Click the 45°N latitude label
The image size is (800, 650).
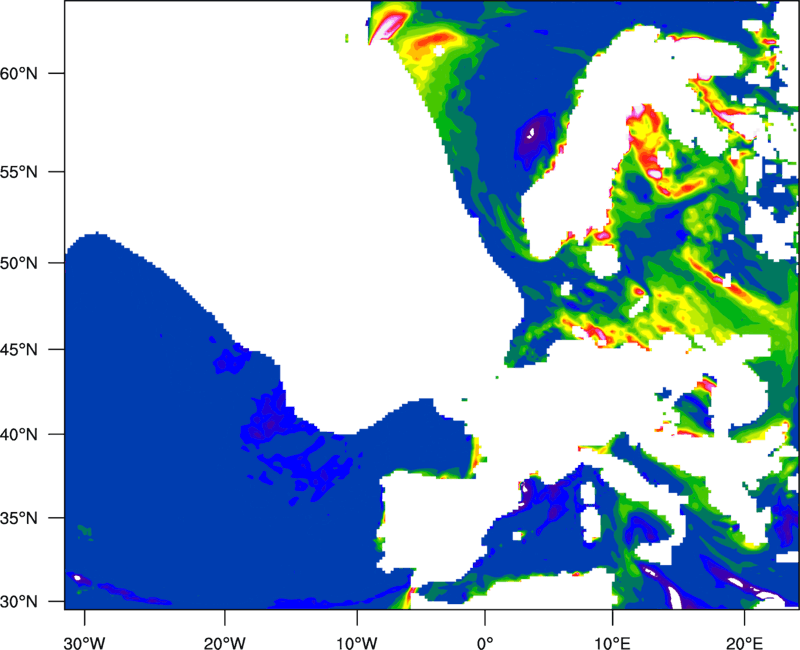click(x=19, y=350)
